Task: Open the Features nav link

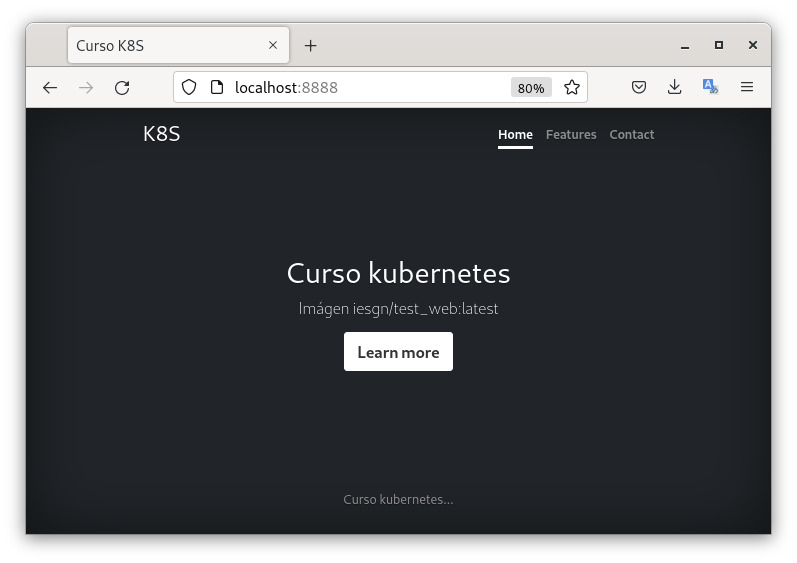Action: (x=571, y=135)
